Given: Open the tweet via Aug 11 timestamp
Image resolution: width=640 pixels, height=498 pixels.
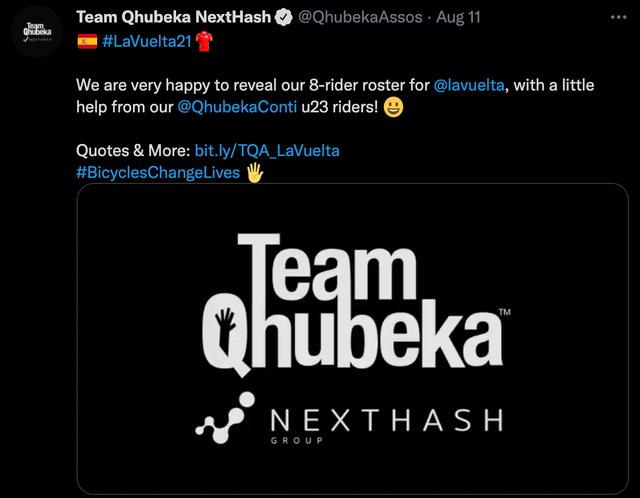Looking at the screenshot, I should [x=458, y=17].
